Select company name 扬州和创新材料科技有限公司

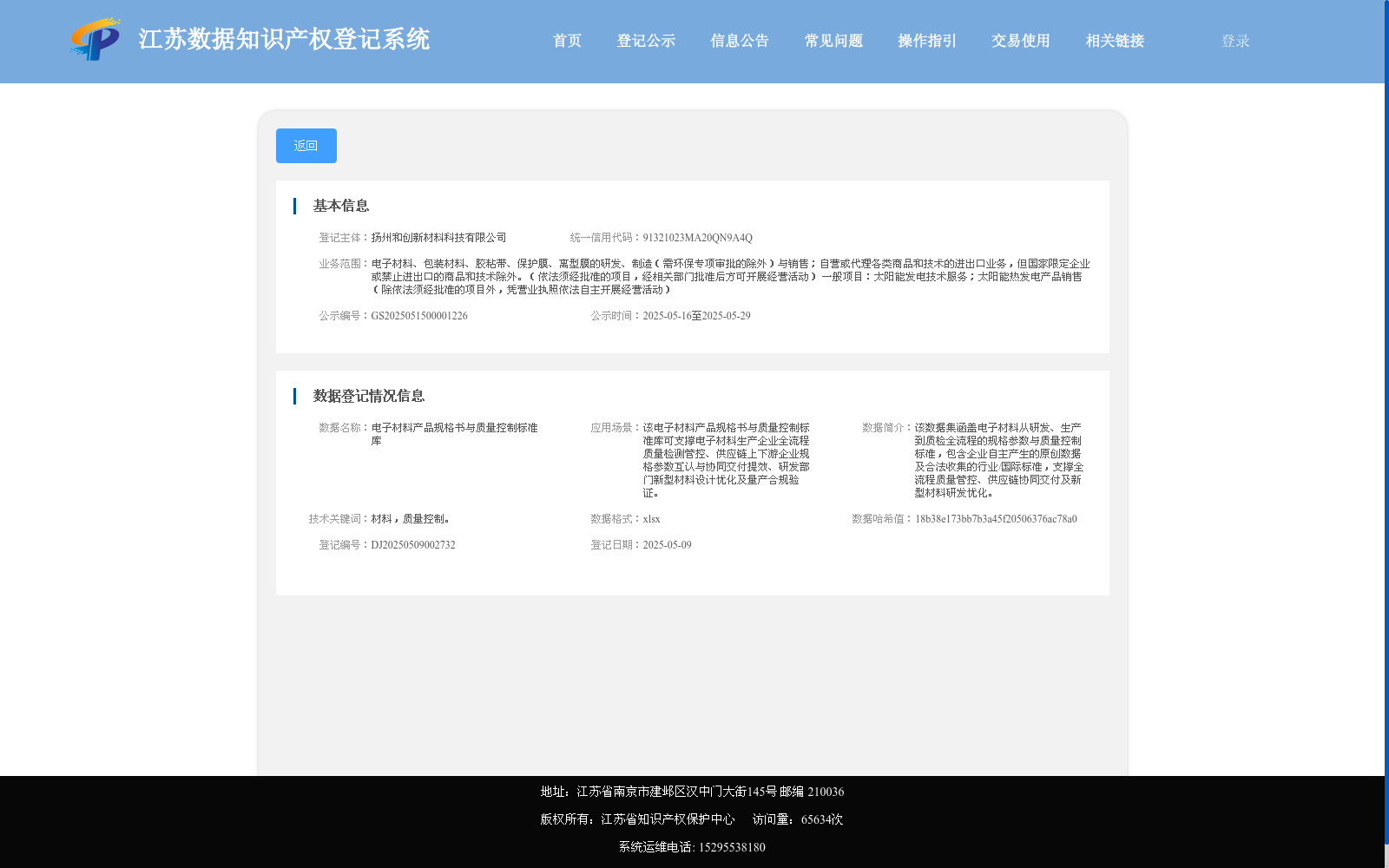click(438, 238)
